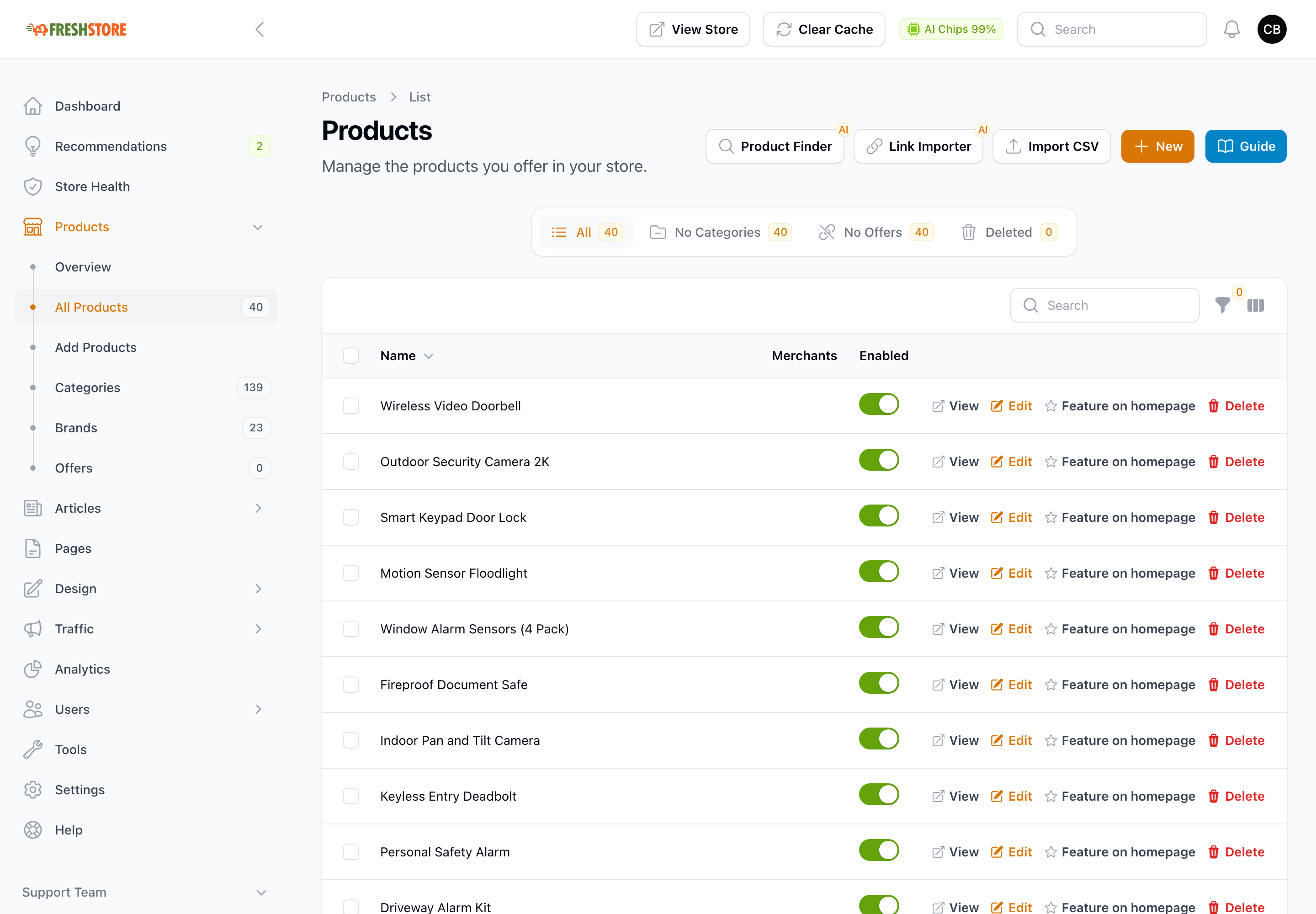1316x914 pixels.
Task: Focus the products table Search field
Action: [x=1104, y=305]
